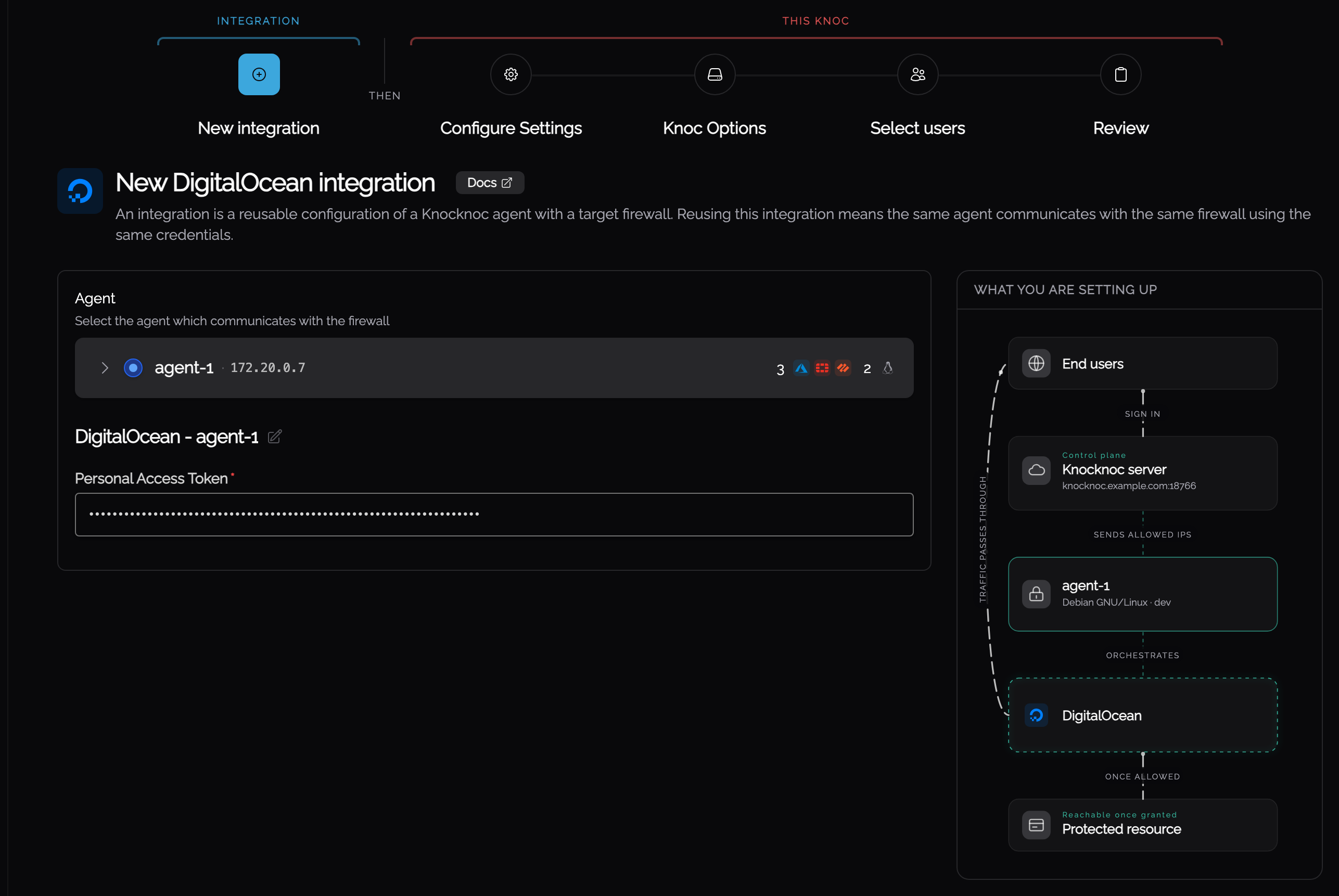
Task: Click the Knocknoc server cloud icon
Action: [1036, 470]
